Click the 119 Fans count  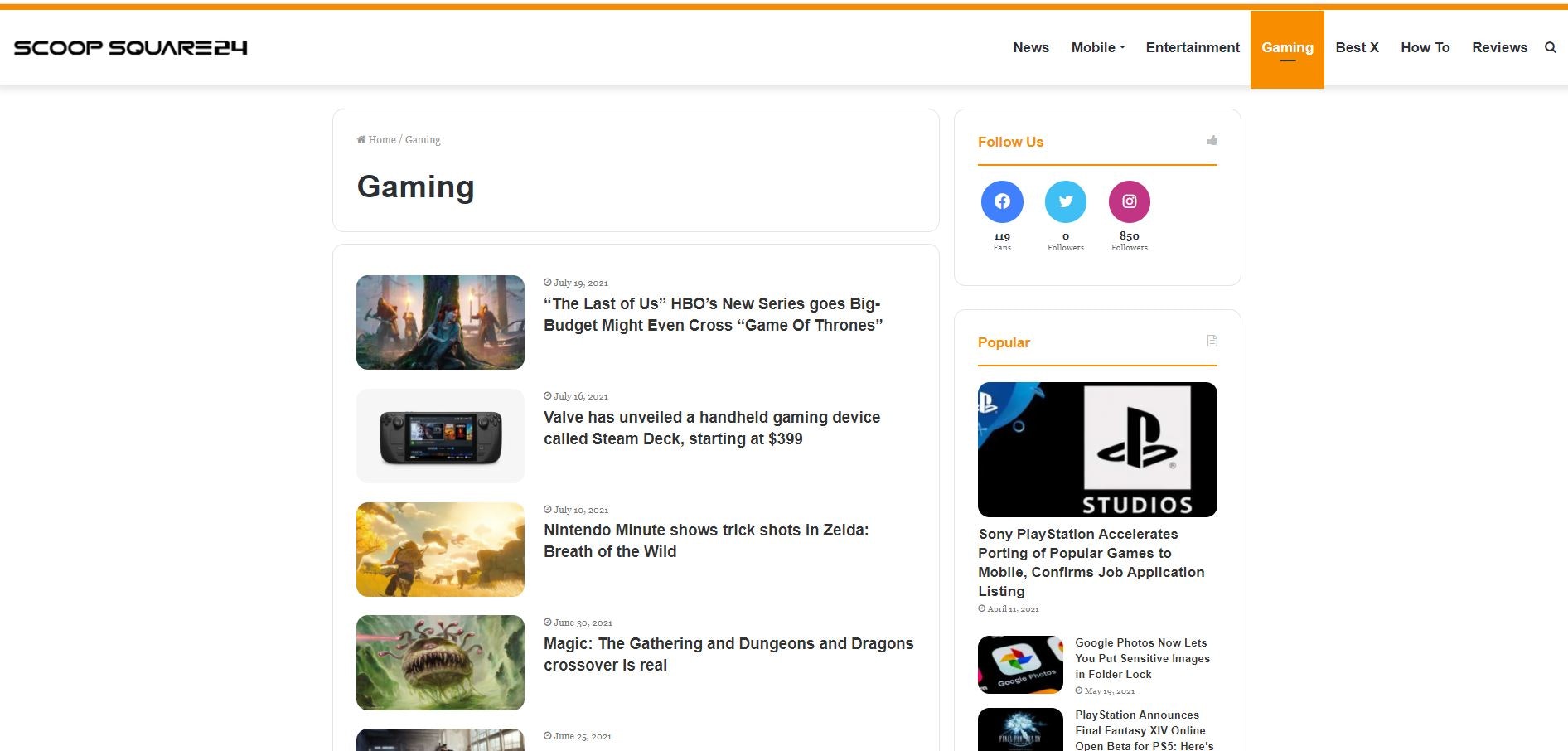click(x=1002, y=241)
